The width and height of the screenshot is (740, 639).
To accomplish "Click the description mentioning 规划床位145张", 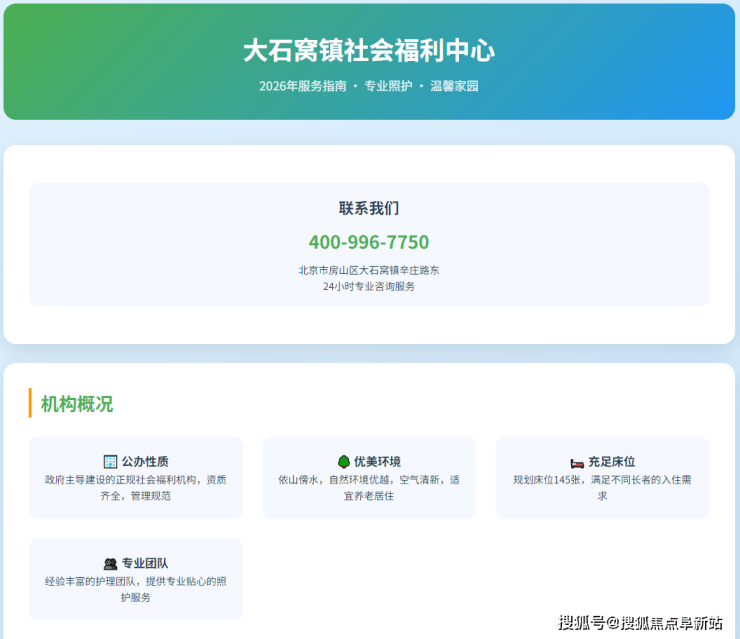I will tap(602, 487).
